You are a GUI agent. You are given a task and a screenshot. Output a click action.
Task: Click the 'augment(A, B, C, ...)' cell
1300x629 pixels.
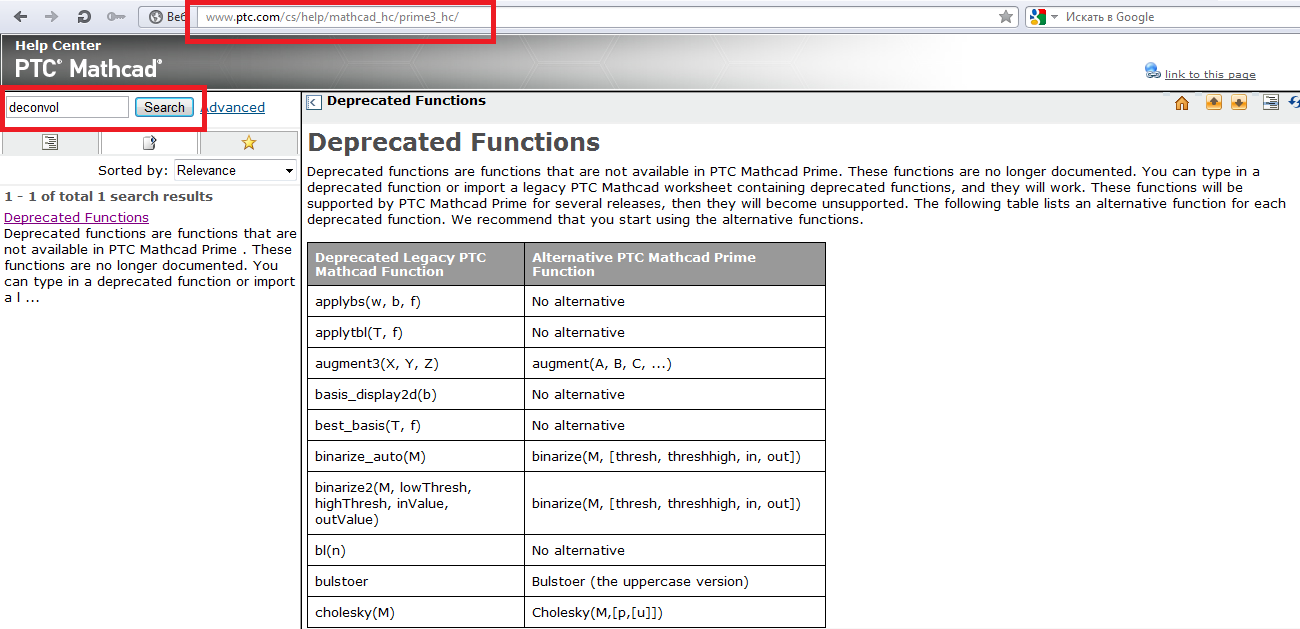pyautogui.click(x=675, y=363)
